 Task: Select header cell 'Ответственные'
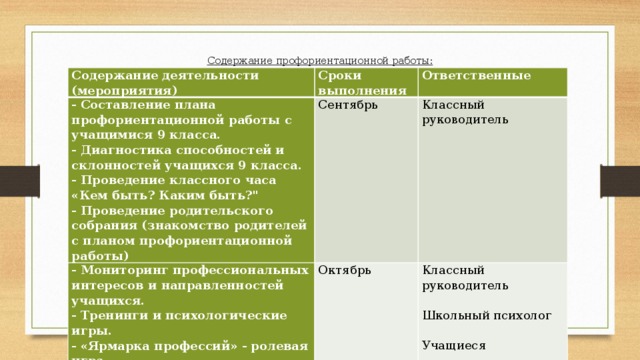[x=493, y=82]
